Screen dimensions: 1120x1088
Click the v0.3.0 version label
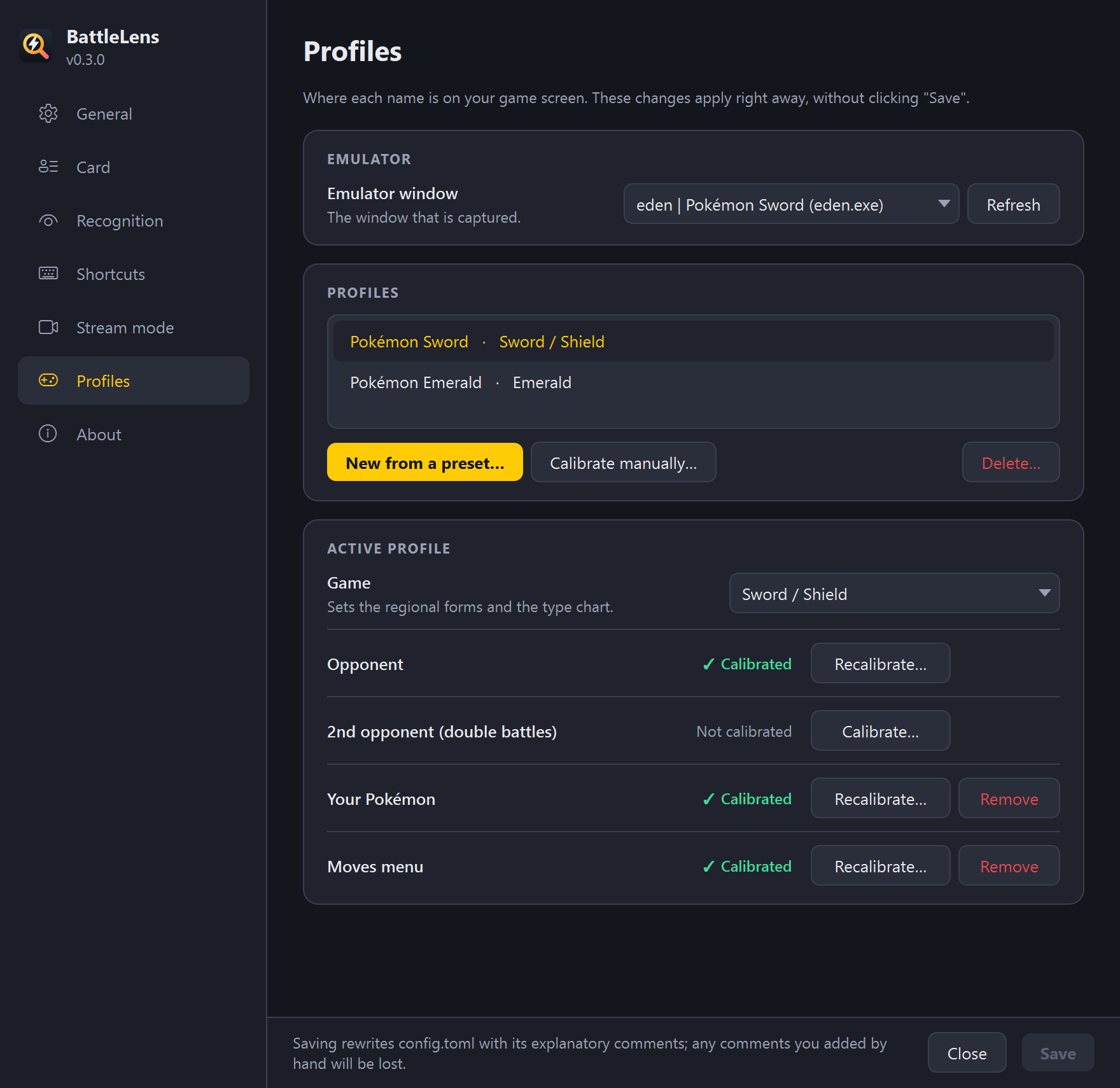click(x=85, y=60)
